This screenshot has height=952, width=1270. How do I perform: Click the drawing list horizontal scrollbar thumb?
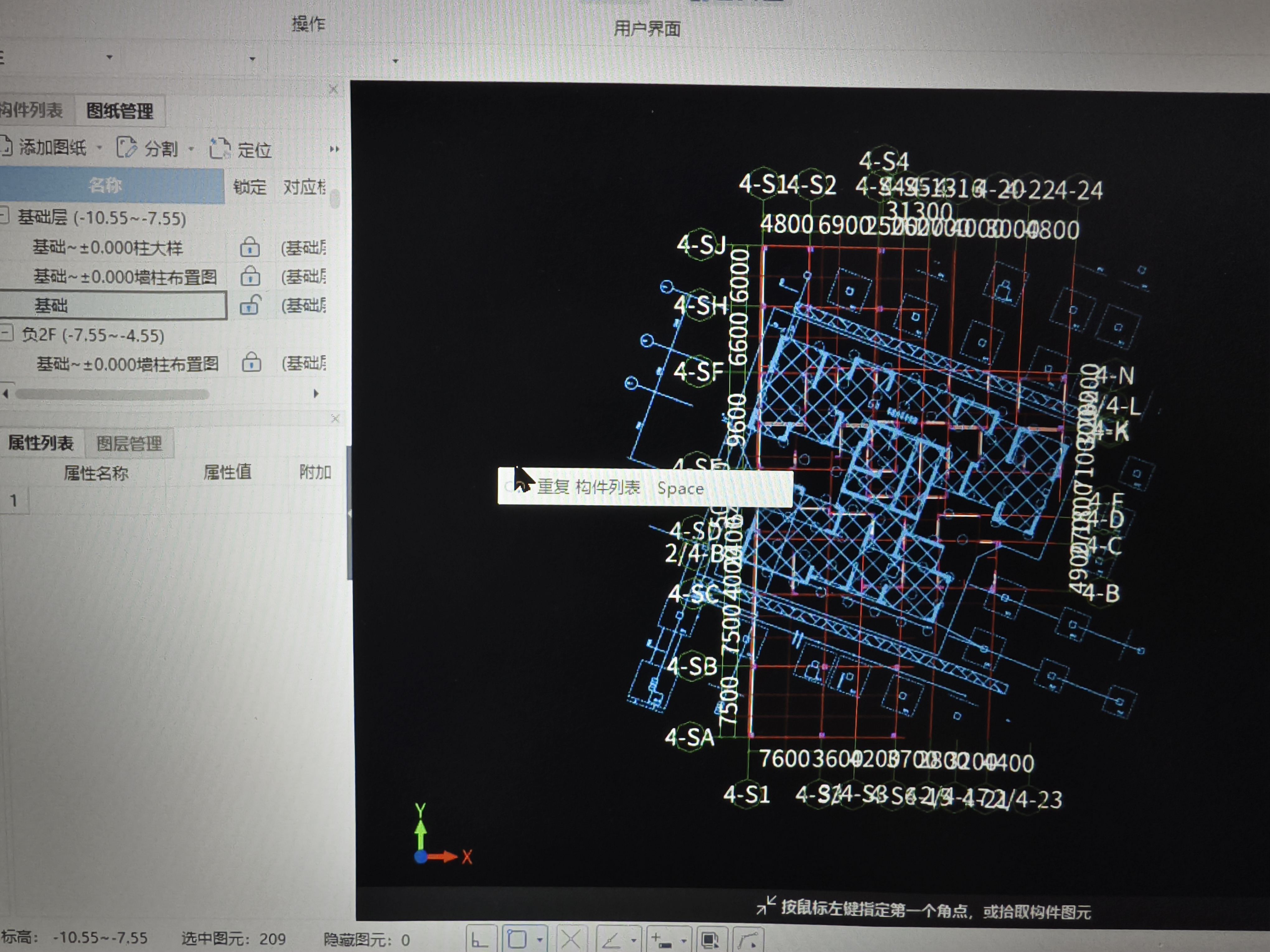coord(112,394)
